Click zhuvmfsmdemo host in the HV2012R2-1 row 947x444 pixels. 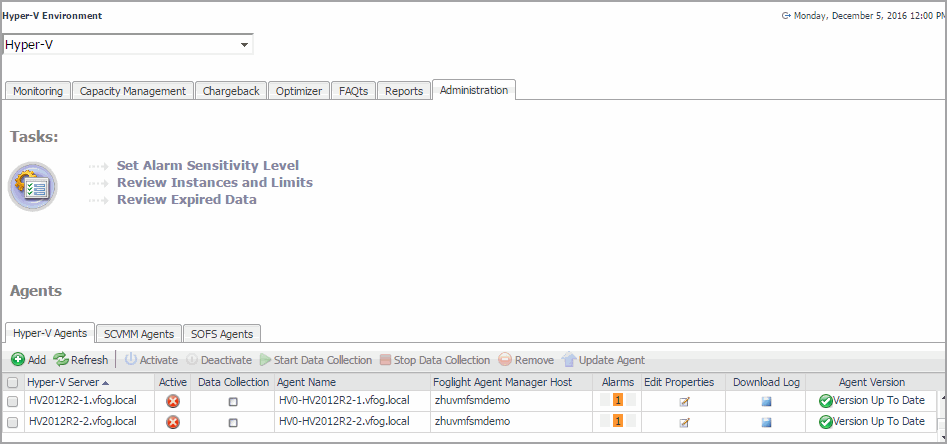click(472, 401)
